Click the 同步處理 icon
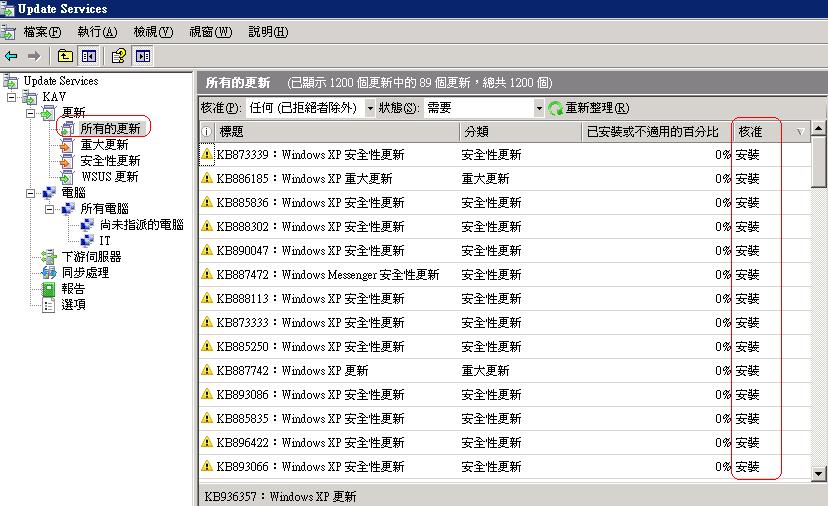 click(49, 273)
